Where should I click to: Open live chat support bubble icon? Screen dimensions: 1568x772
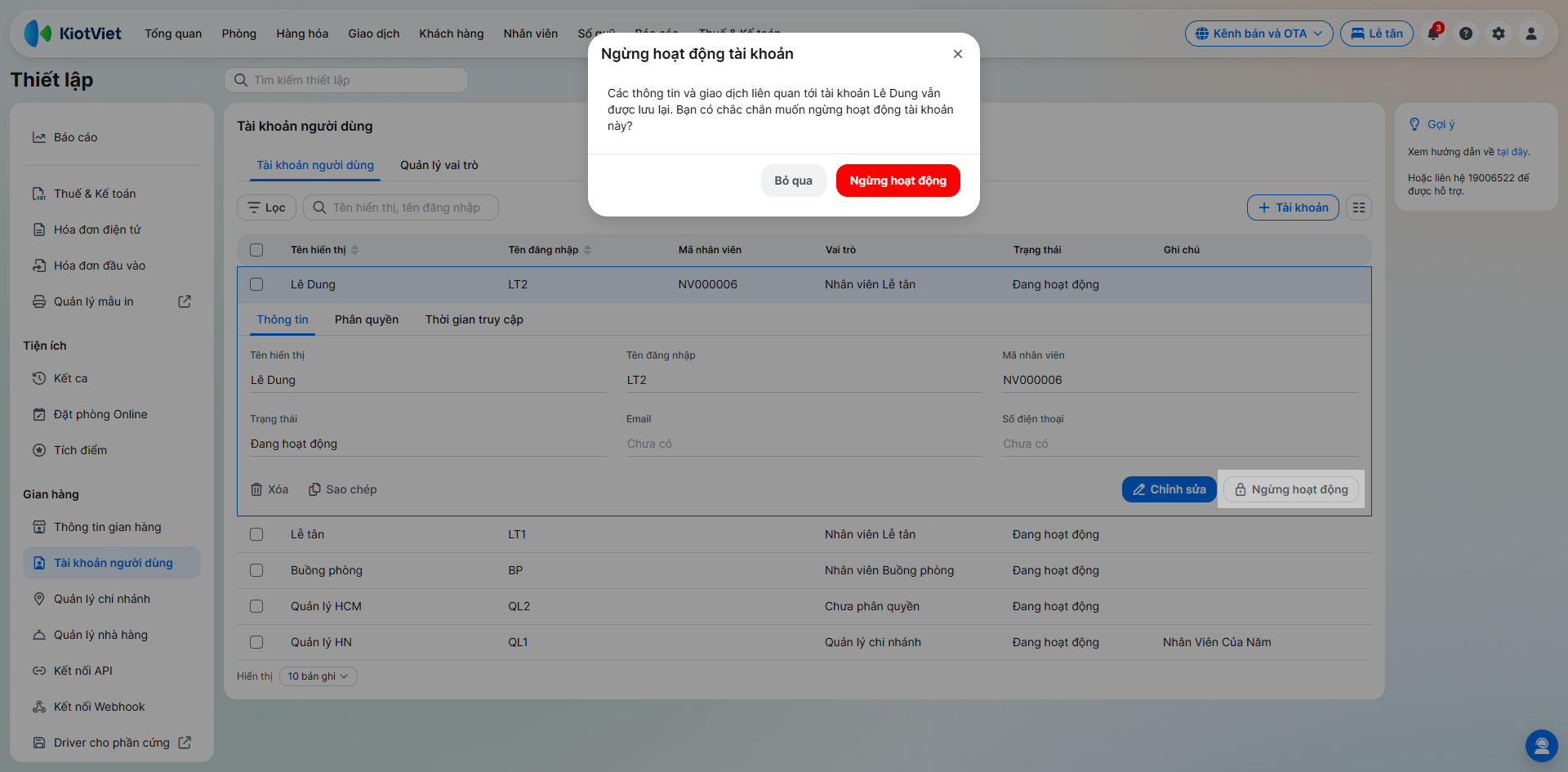1542,746
